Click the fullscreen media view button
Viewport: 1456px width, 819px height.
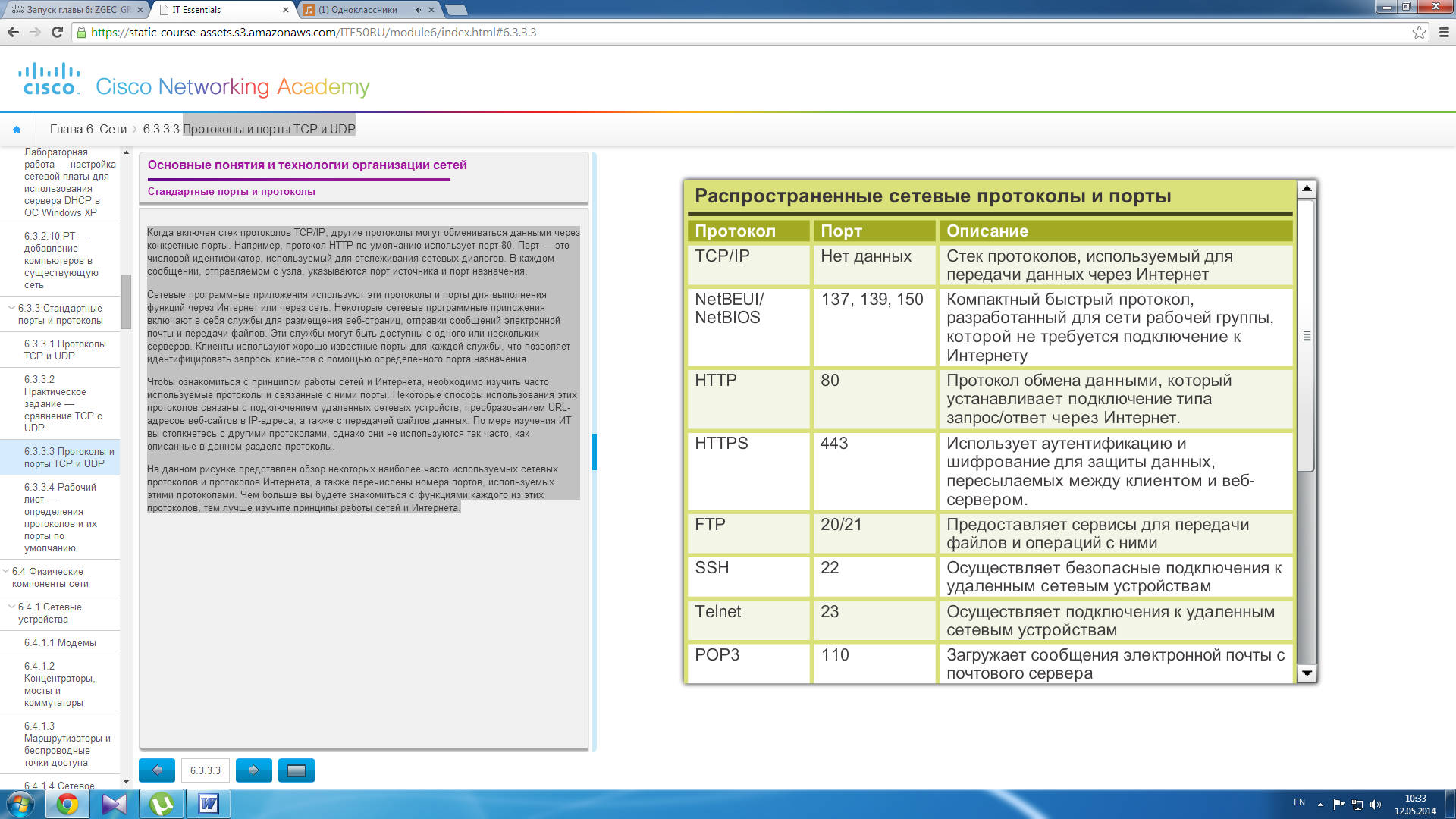pos(297,770)
